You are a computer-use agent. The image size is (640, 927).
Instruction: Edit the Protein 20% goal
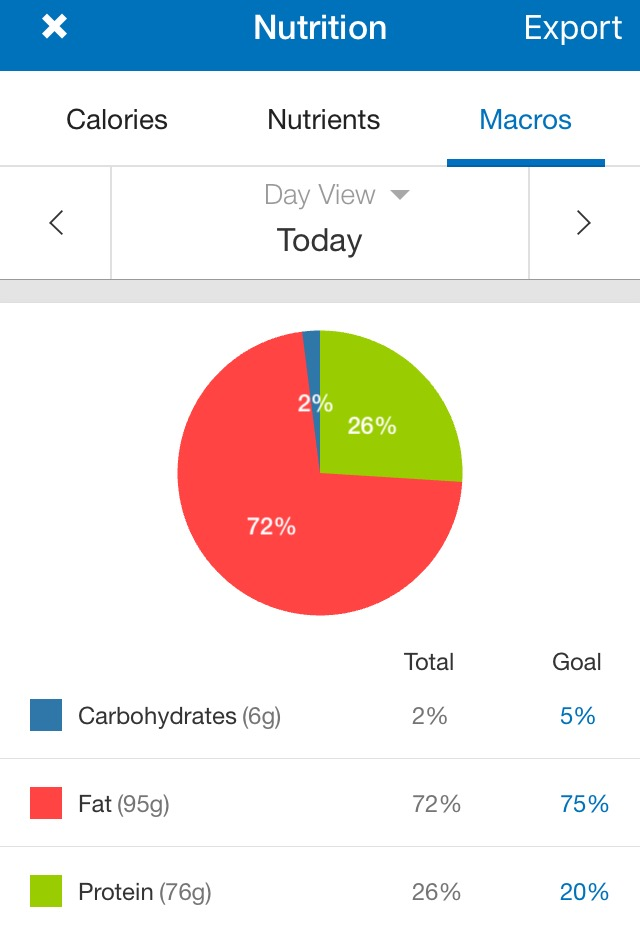[584, 891]
